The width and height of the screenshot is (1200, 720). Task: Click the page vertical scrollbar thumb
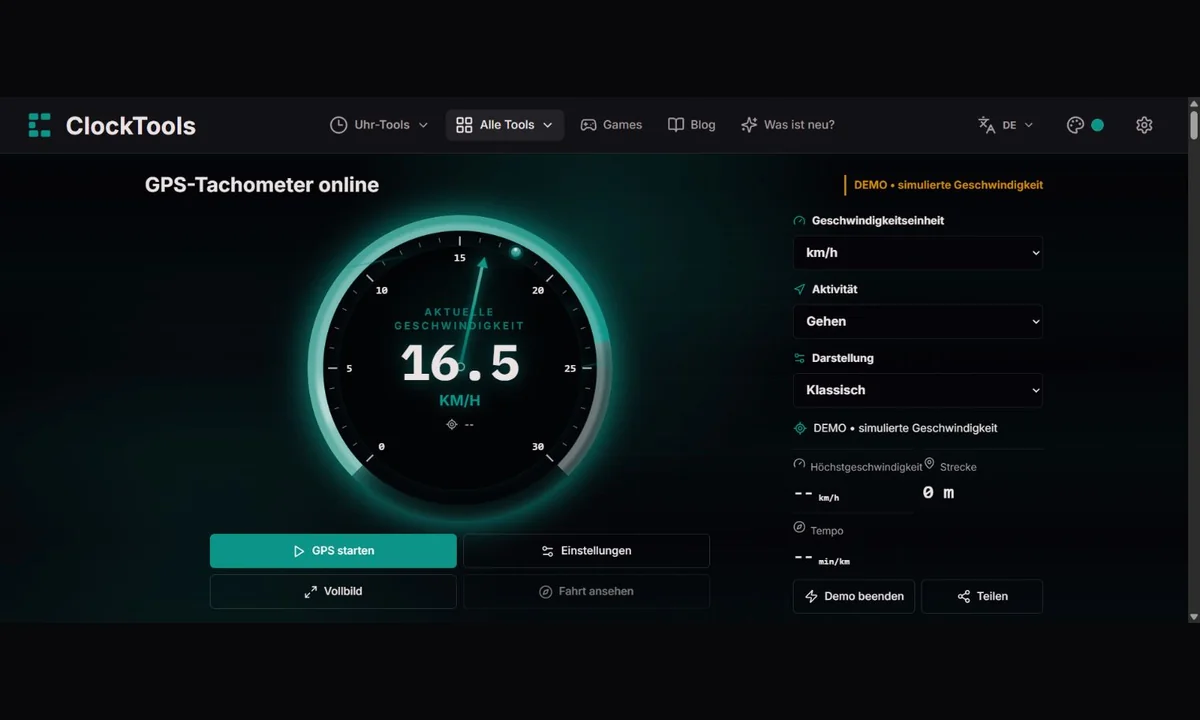click(1193, 125)
